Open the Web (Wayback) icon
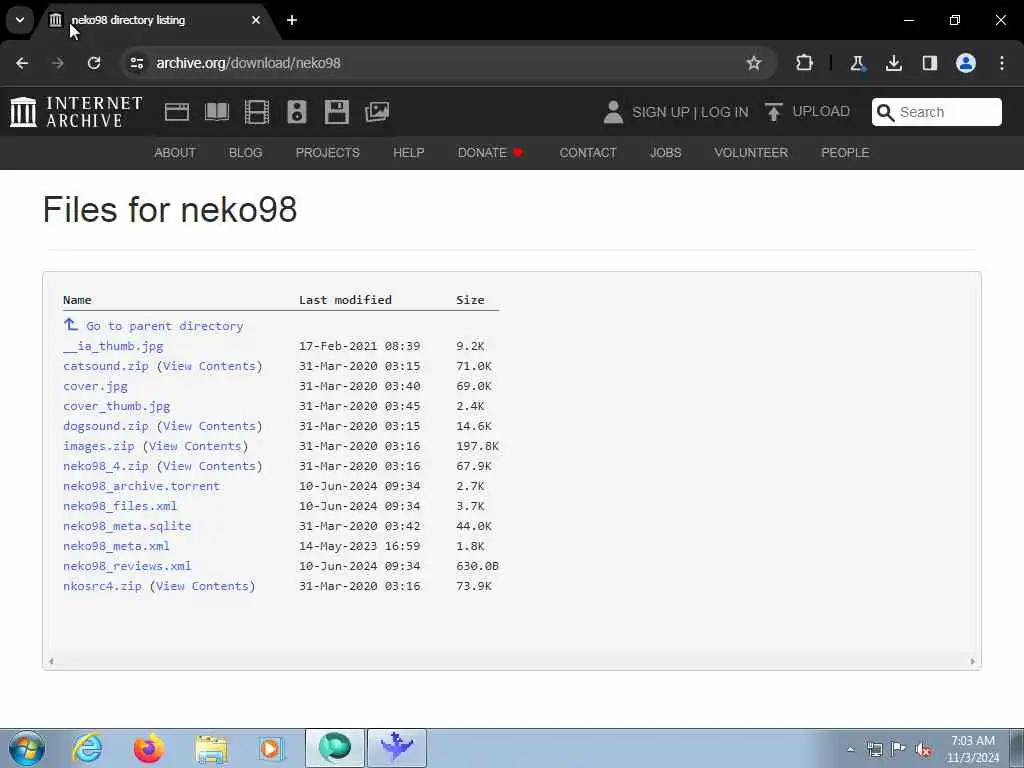Image resolution: width=1024 pixels, height=768 pixels. [177, 112]
